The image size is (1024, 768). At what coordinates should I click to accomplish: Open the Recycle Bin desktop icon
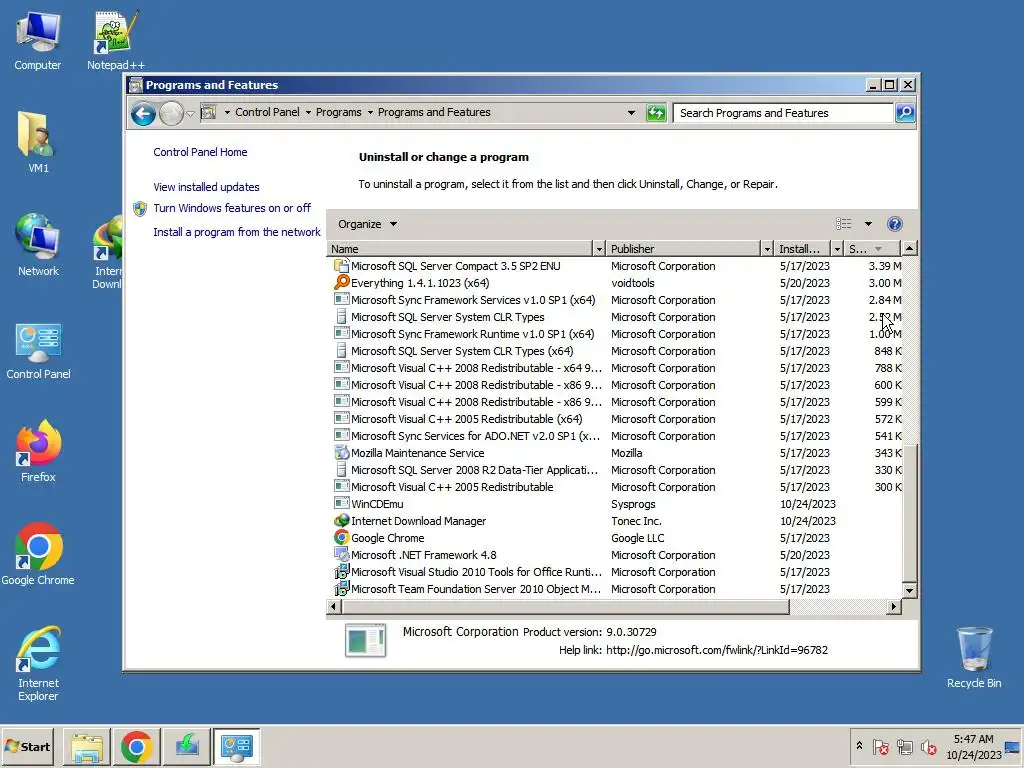(x=974, y=658)
